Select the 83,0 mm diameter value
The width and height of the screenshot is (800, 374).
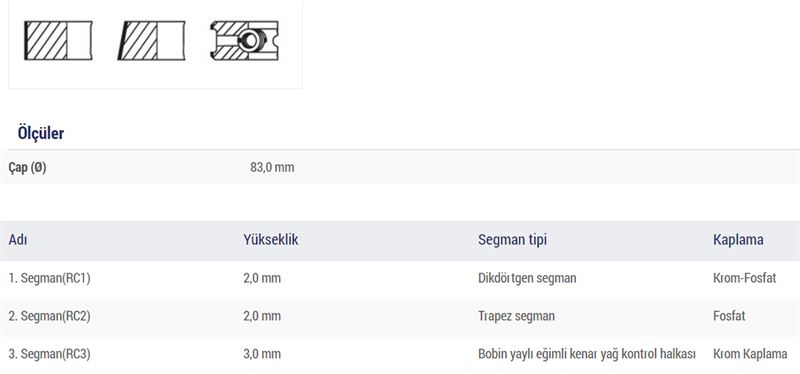[272, 167]
